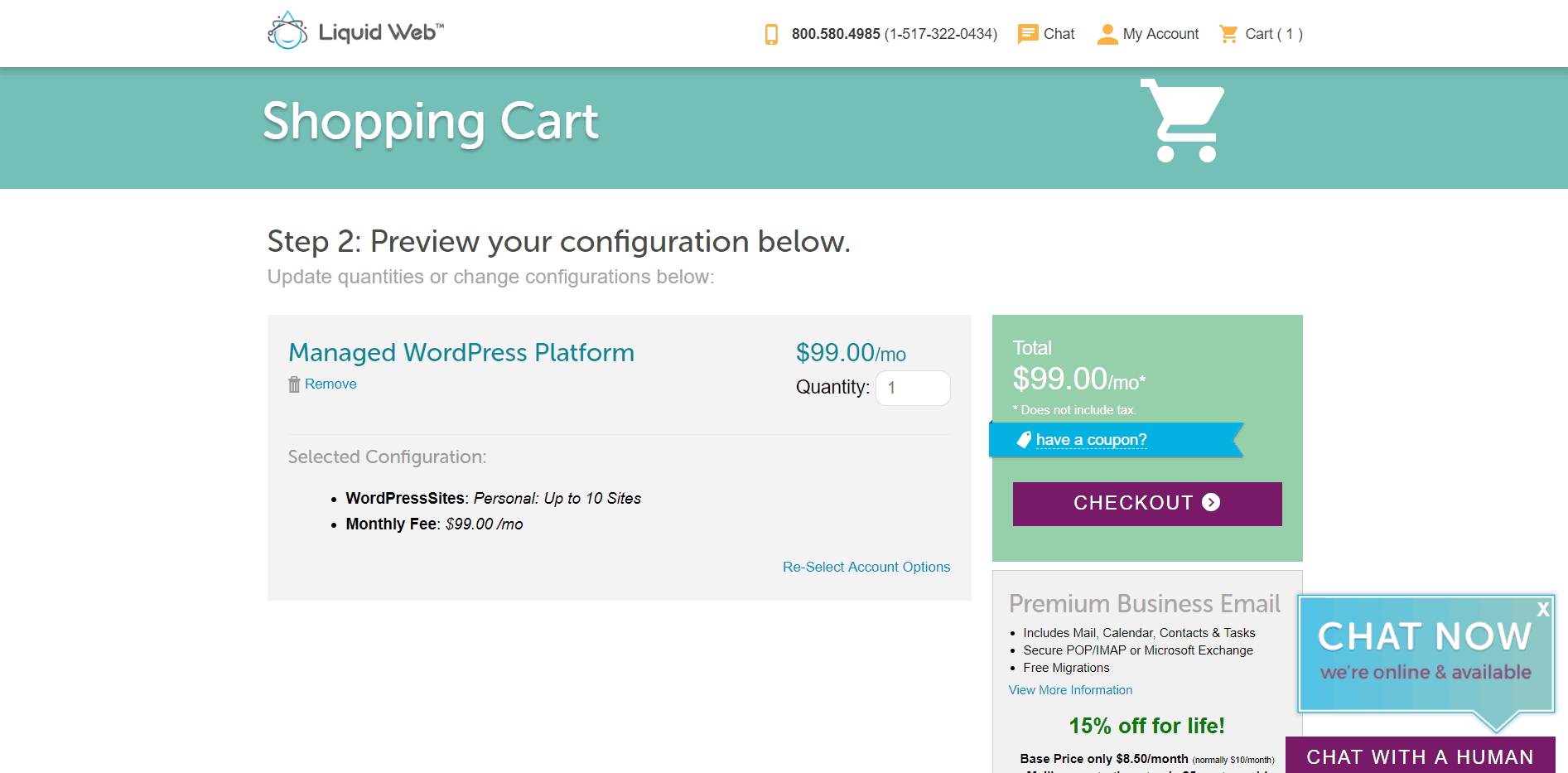Call number 800.580.4985 link
Screen dimensions: 1568x773
[836, 34]
